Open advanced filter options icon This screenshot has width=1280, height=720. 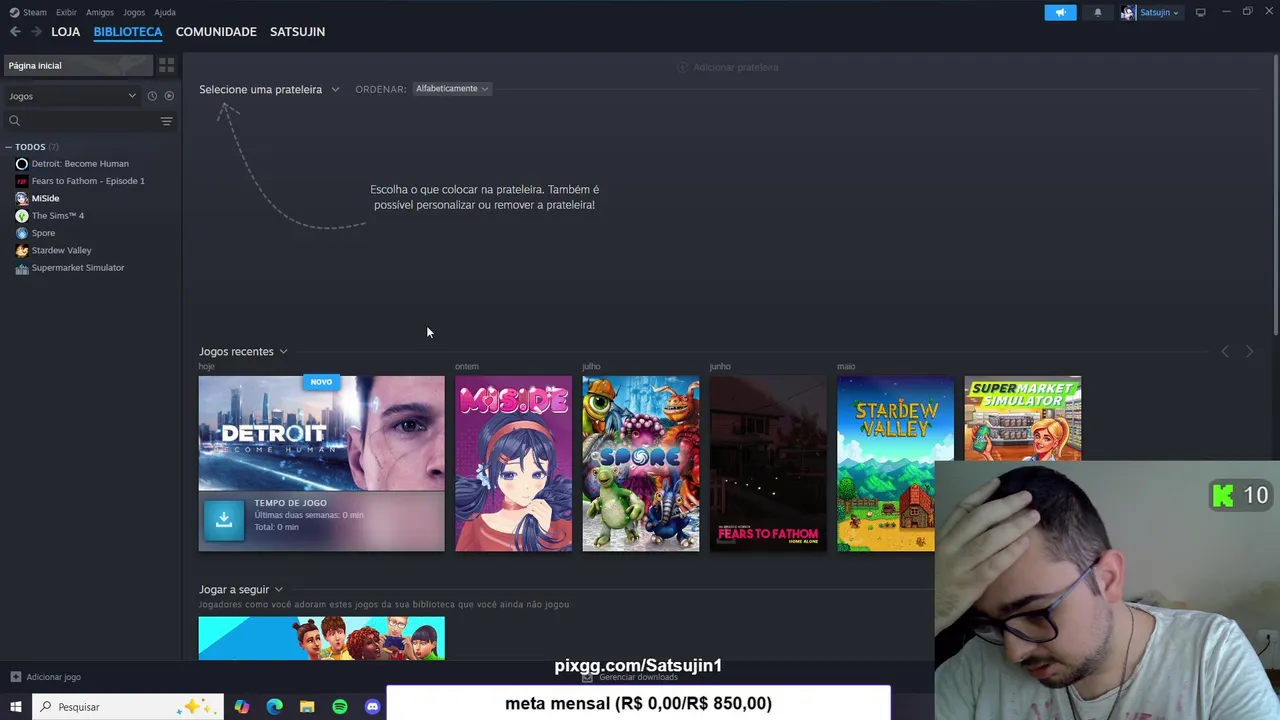pyautogui.click(x=166, y=121)
